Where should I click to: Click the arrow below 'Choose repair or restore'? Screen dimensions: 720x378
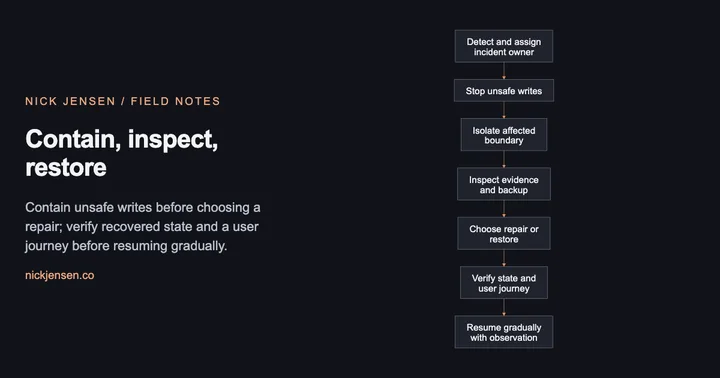(x=504, y=258)
